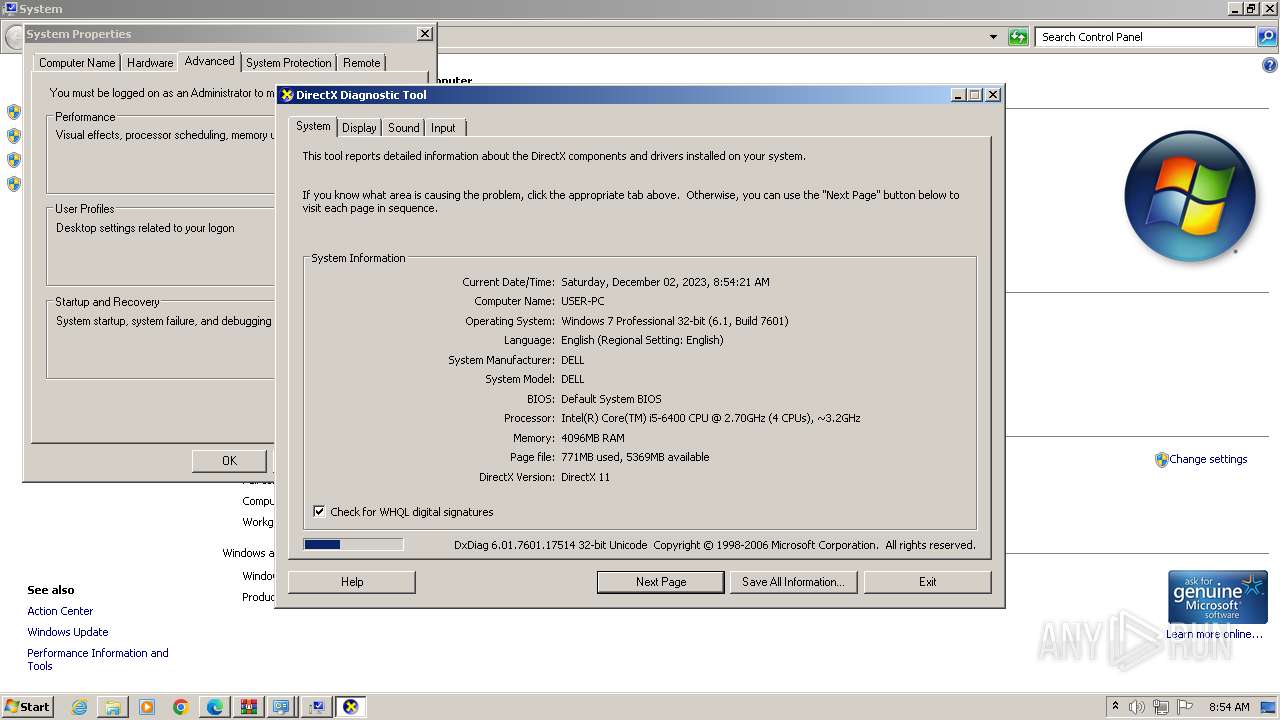
Task: Click the Start button
Action: pos(27,707)
